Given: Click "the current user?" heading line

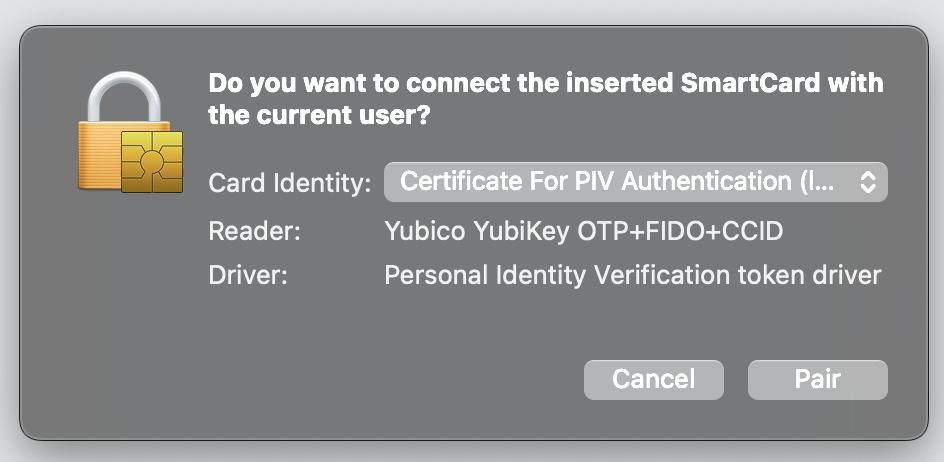Looking at the screenshot, I should tap(319, 115).
